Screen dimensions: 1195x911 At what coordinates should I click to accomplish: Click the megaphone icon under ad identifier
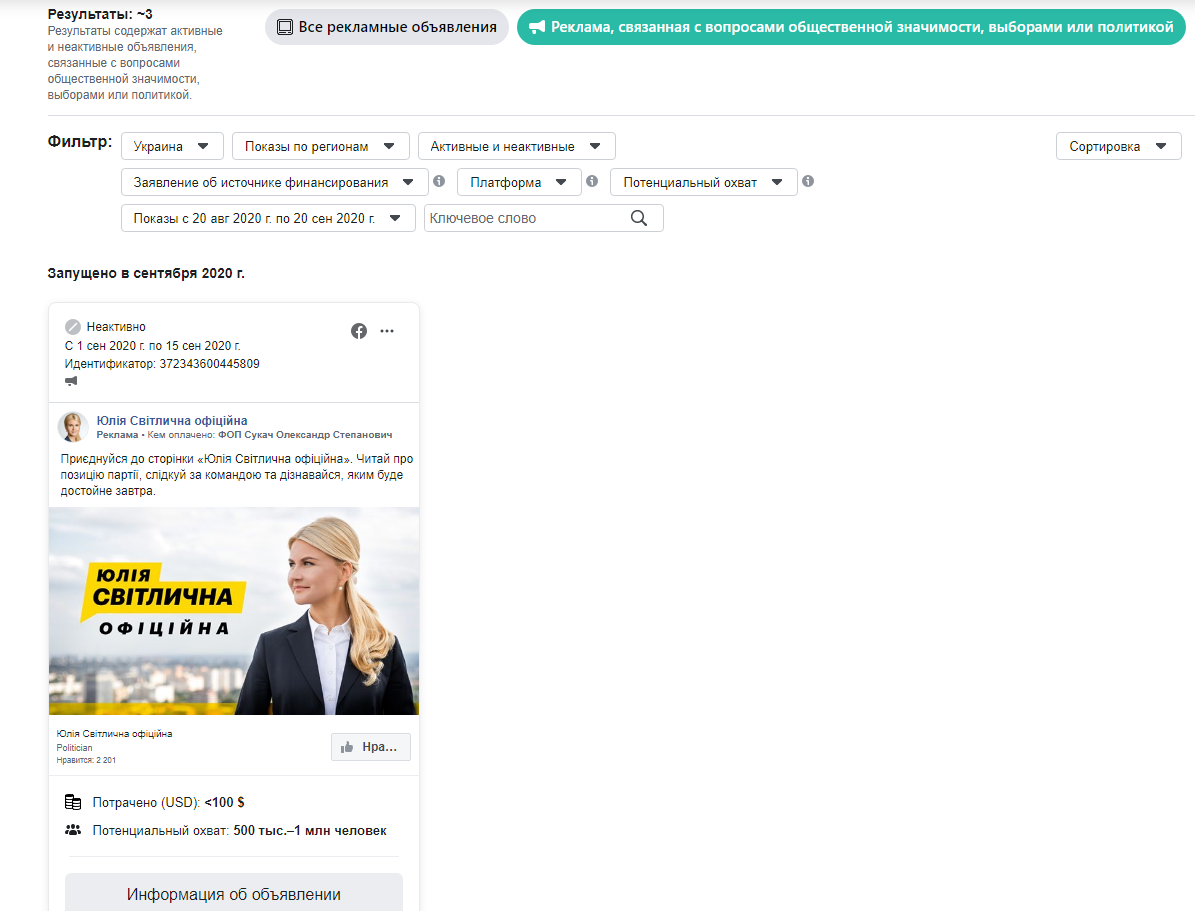click(x=72, y=381)
